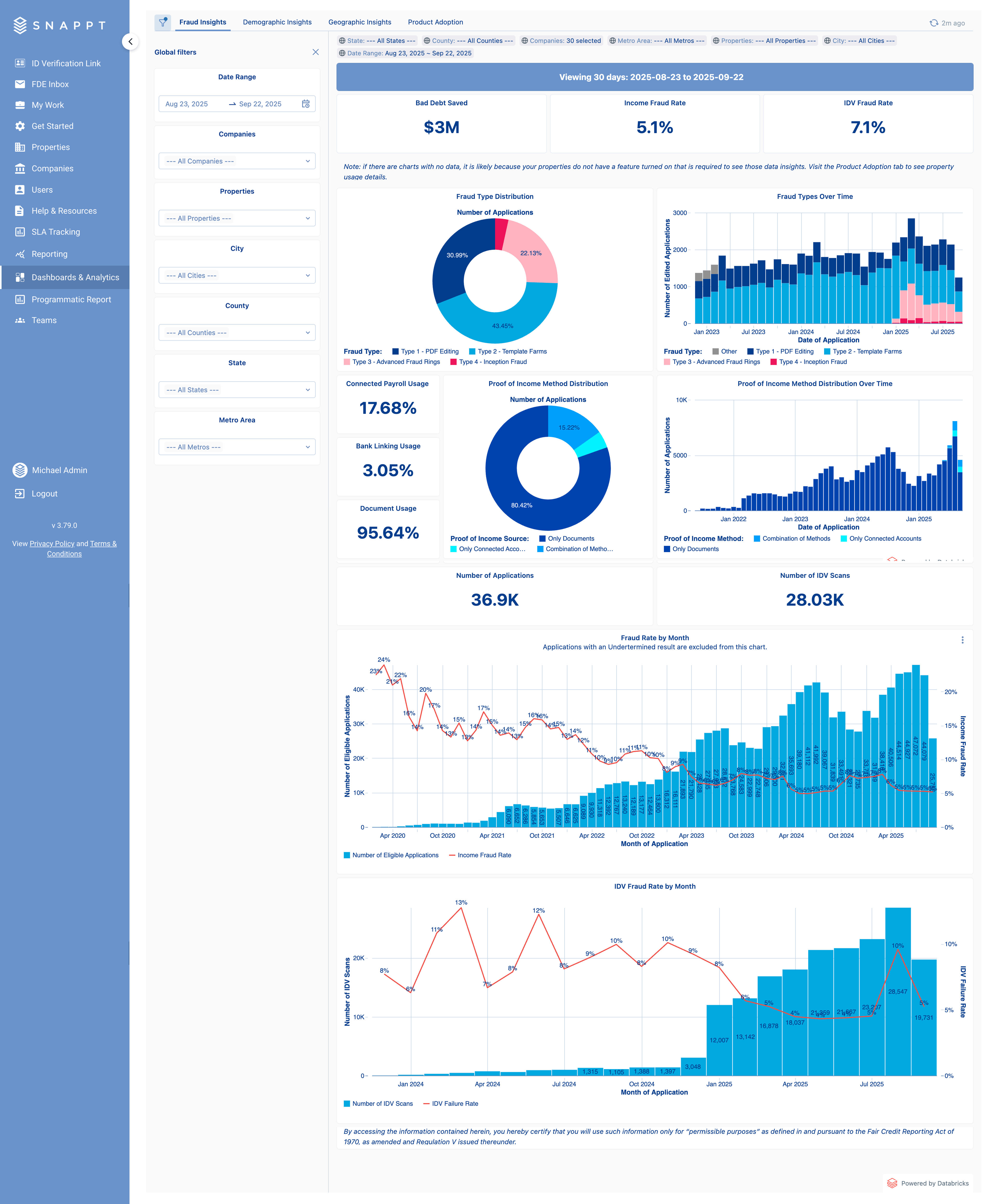Click the Privacy Policy link
The width and height of the screenshot is (997, 1204).
[52, 544]
